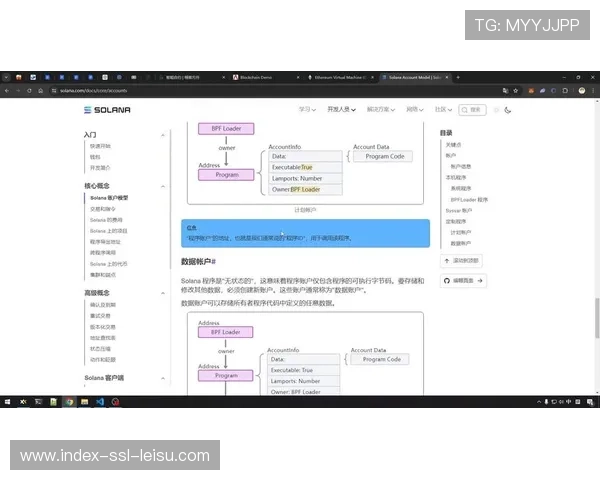Open 地址查找表 sidebar link
The height and width of the screenshot is (480, 600).
(103, 338)
